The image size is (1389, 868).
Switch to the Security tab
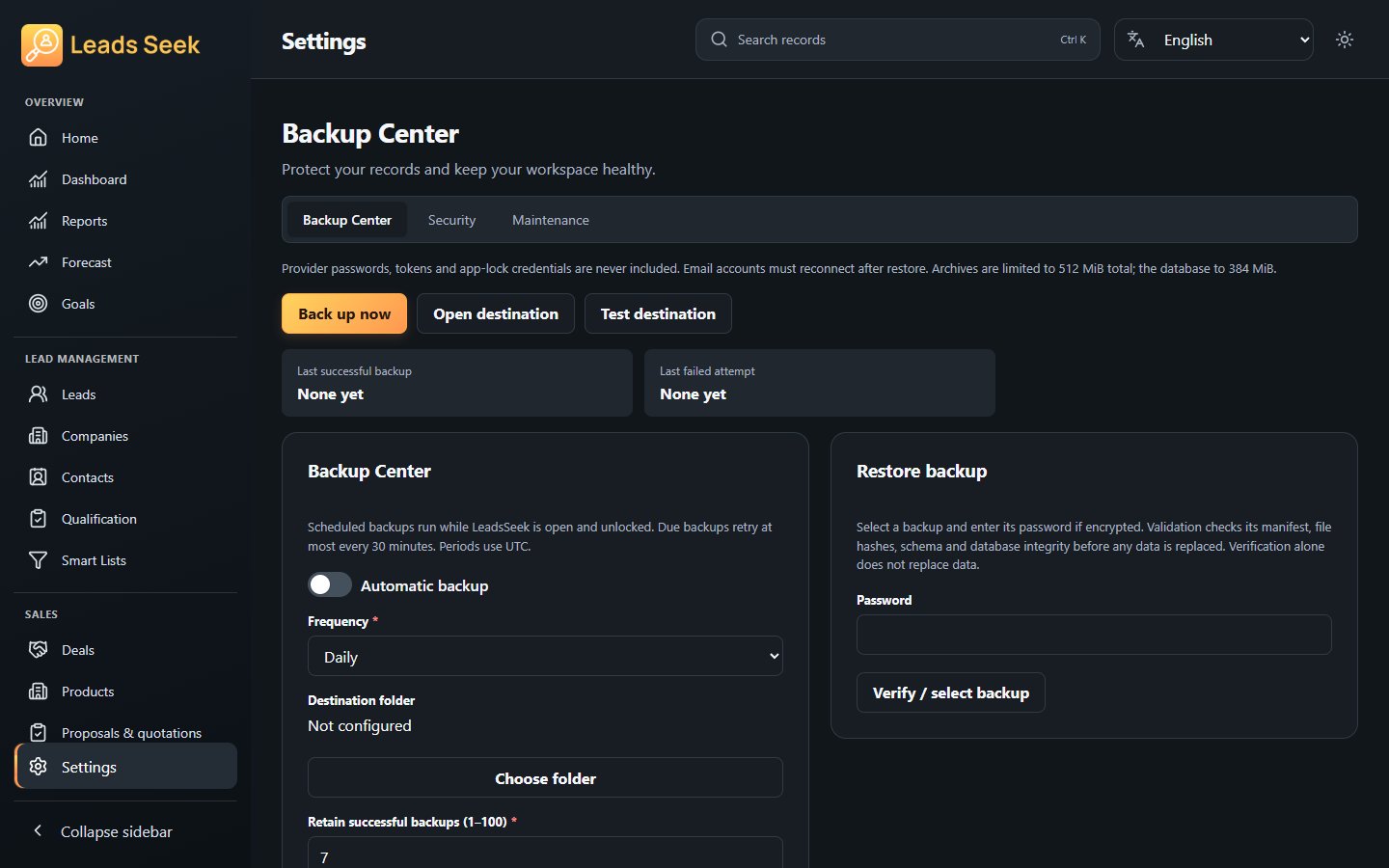(x=451, y=220)
